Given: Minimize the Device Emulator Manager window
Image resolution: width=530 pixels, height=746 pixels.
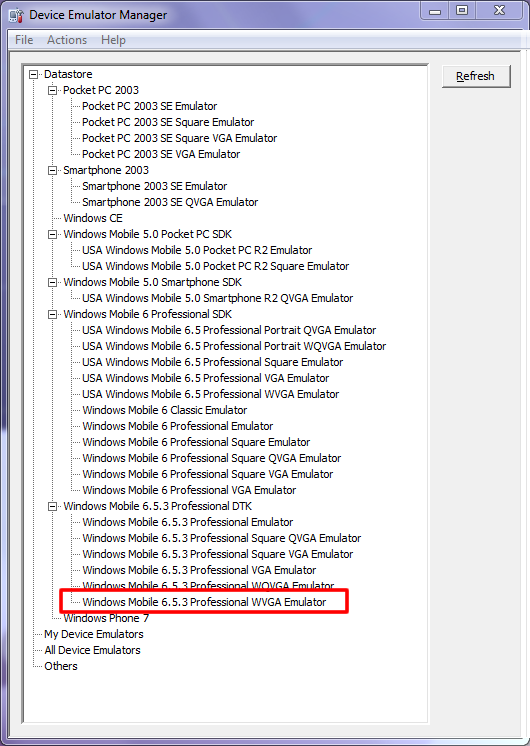Looking at the screenshot, I should click(x=435, y=10).
